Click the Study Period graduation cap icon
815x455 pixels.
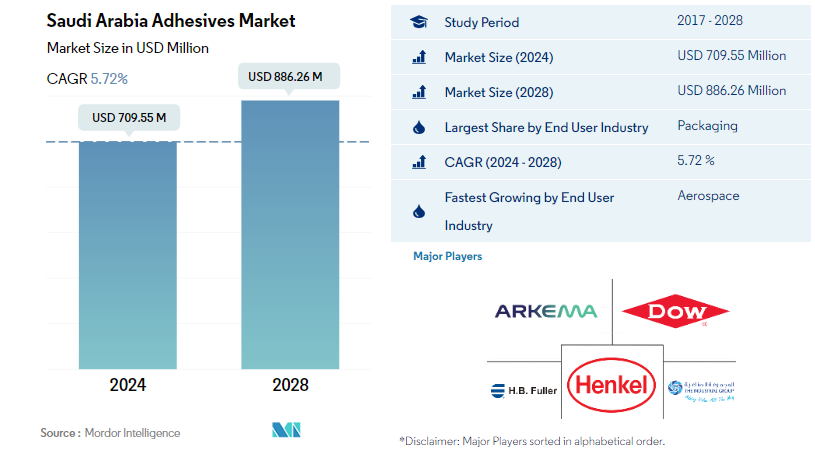419,22
